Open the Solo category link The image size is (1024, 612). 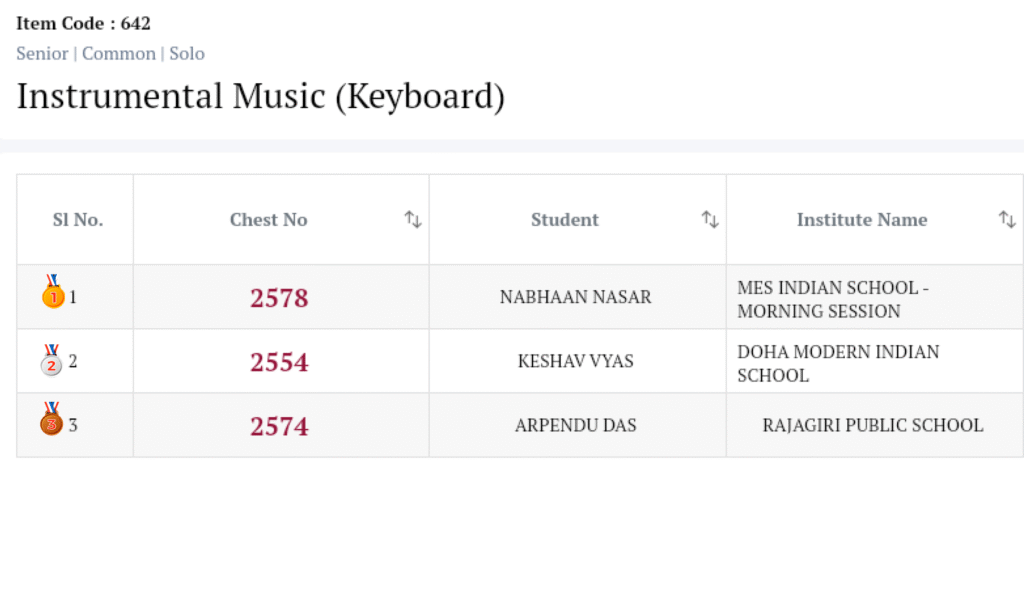point(187,54)
